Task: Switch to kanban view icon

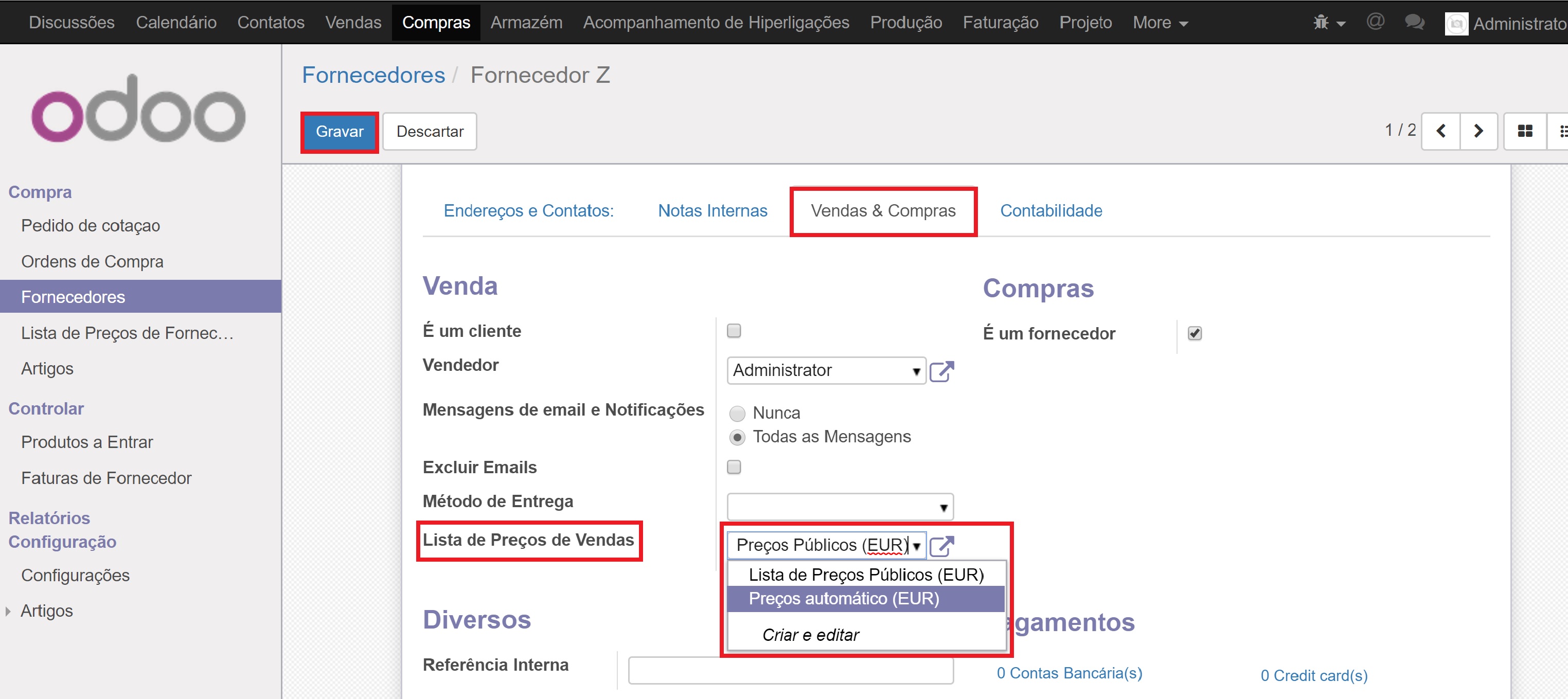Action: (x=1525, y=131)
